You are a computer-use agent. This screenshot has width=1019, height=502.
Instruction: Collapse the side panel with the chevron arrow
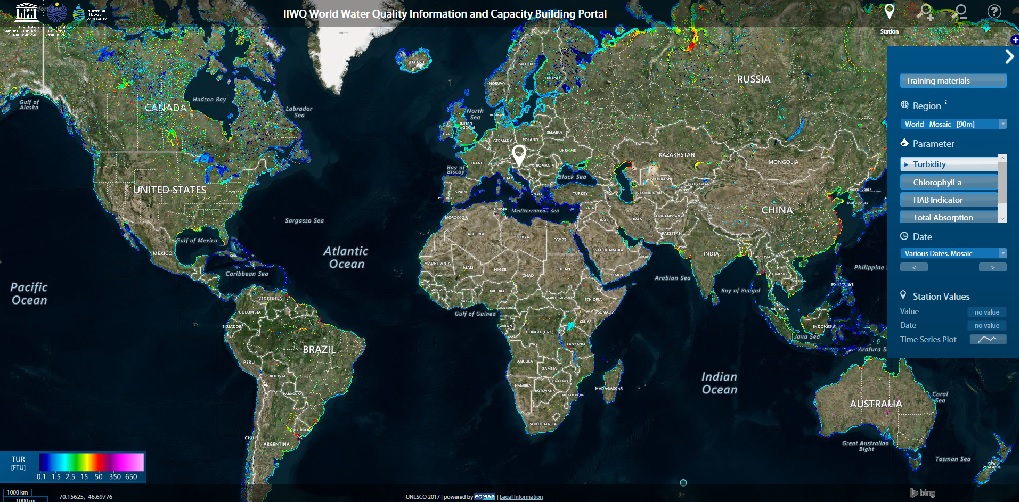(x=1008, y=57)
